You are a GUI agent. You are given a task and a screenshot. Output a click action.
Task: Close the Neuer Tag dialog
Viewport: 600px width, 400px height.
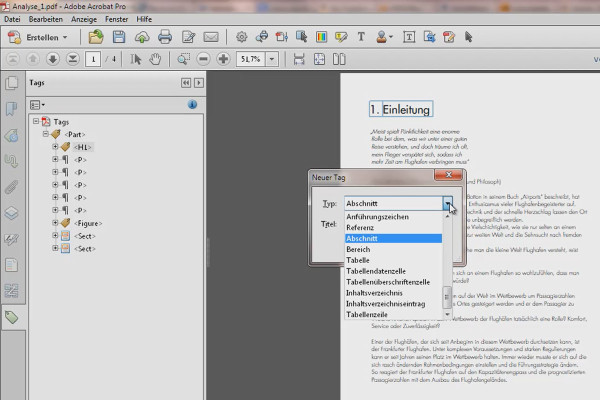(x=449, y=175)
